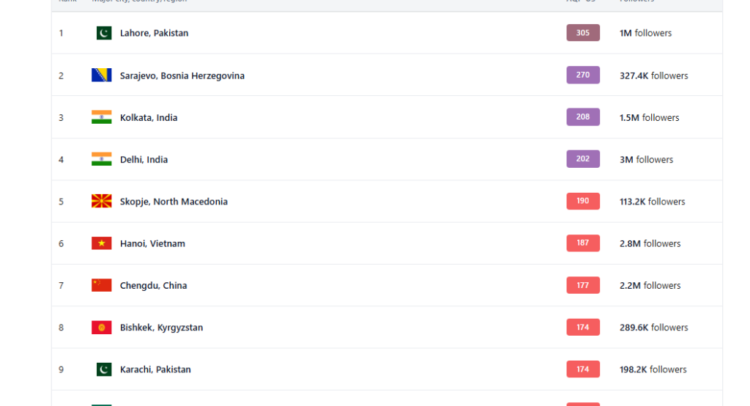Click the India flag next to Kolkata
Viewport: 750px width, 406px height.
pyautogui.click(x=101, y=117)
